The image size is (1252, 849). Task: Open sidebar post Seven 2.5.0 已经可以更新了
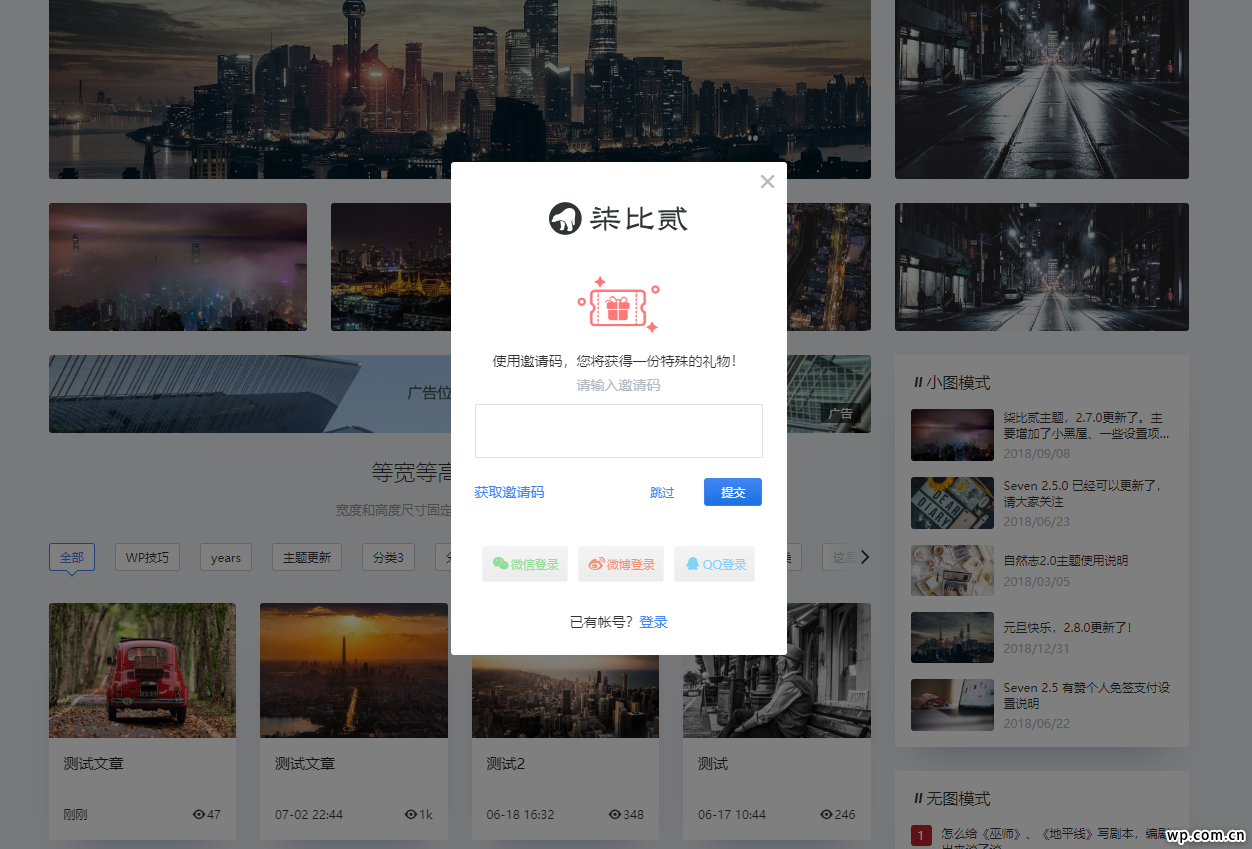coord(1083,494)
